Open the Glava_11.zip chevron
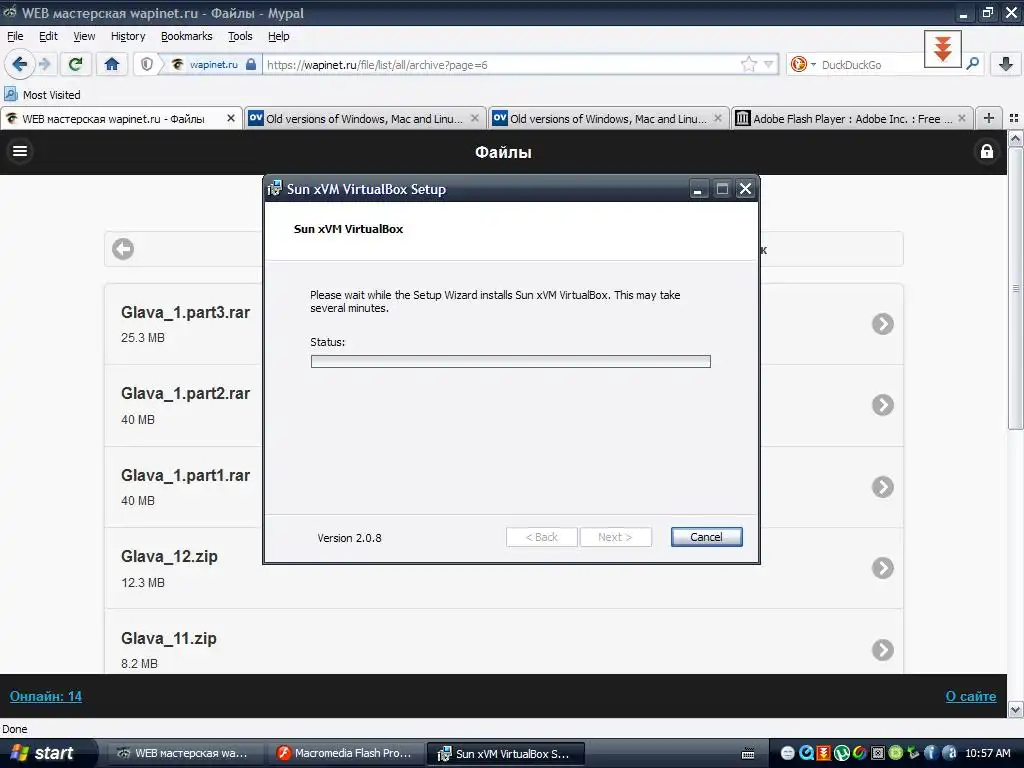 pos(882,649)
